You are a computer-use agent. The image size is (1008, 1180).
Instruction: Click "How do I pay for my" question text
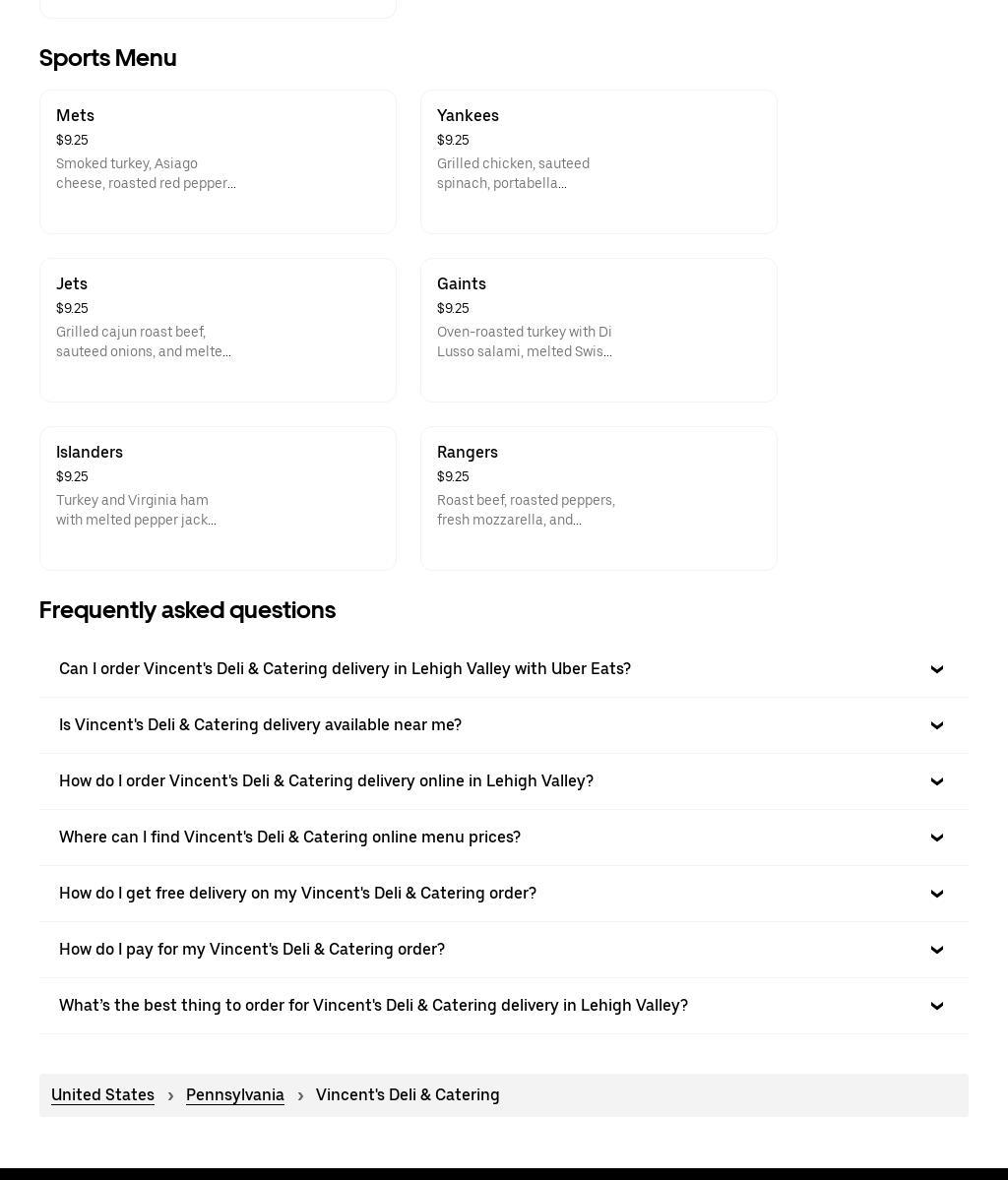(x=252, y=949)
